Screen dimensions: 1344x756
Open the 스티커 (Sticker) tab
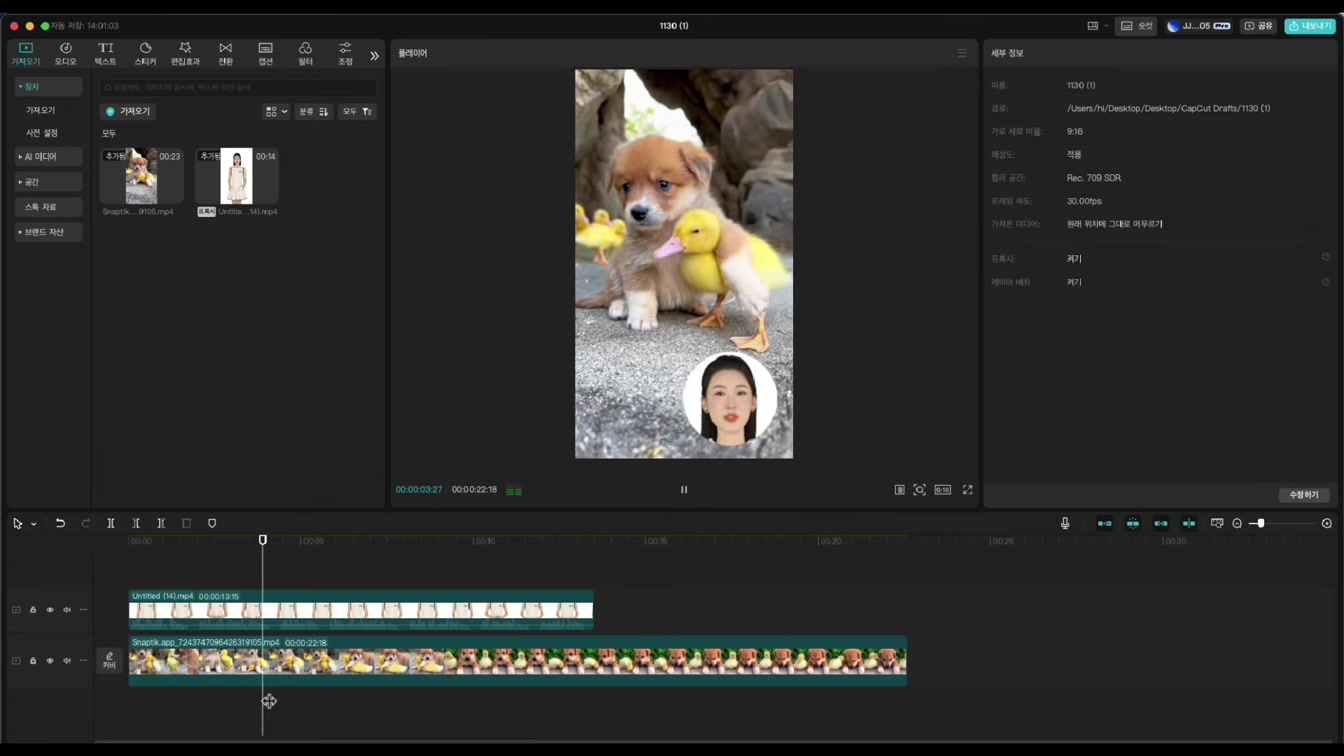(x=145, y=53)
